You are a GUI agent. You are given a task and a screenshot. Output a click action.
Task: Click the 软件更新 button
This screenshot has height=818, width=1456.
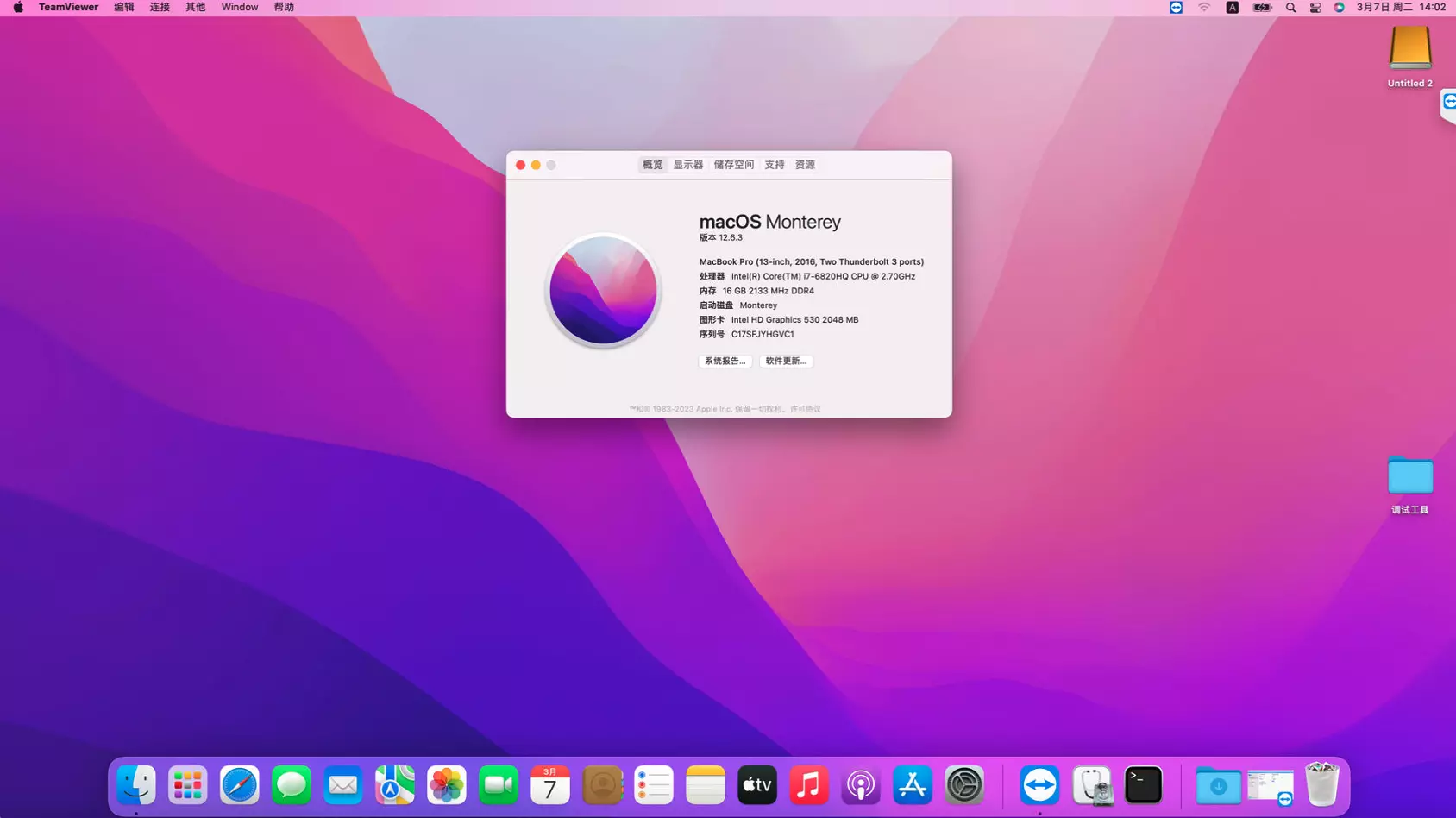786,361
